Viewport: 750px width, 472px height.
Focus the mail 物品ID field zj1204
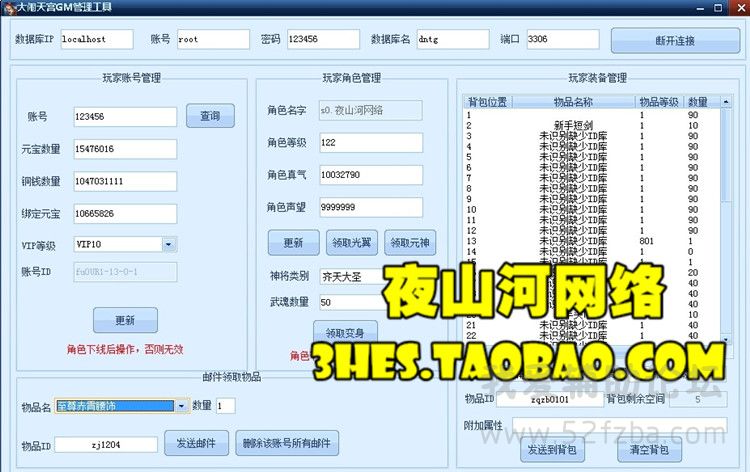tap(106, 445)
